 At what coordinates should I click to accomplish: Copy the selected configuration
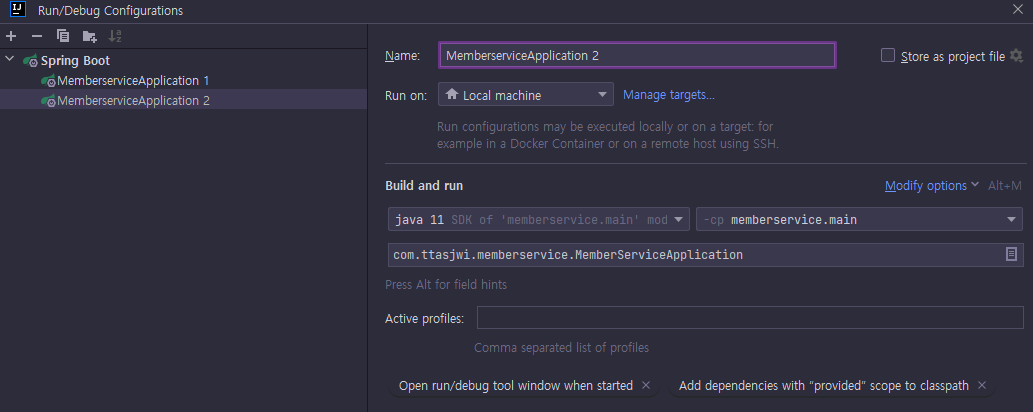(63, 36)
